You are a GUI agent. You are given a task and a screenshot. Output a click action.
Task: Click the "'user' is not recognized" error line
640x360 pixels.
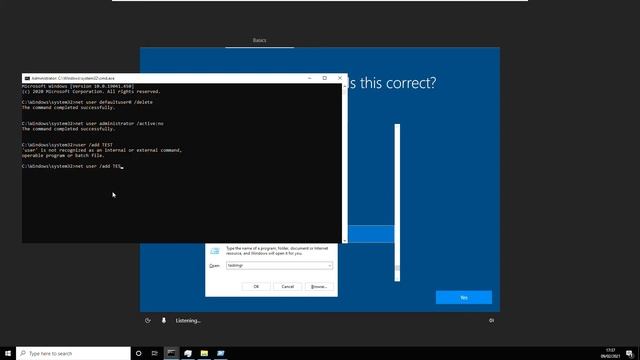coord(102,150)
